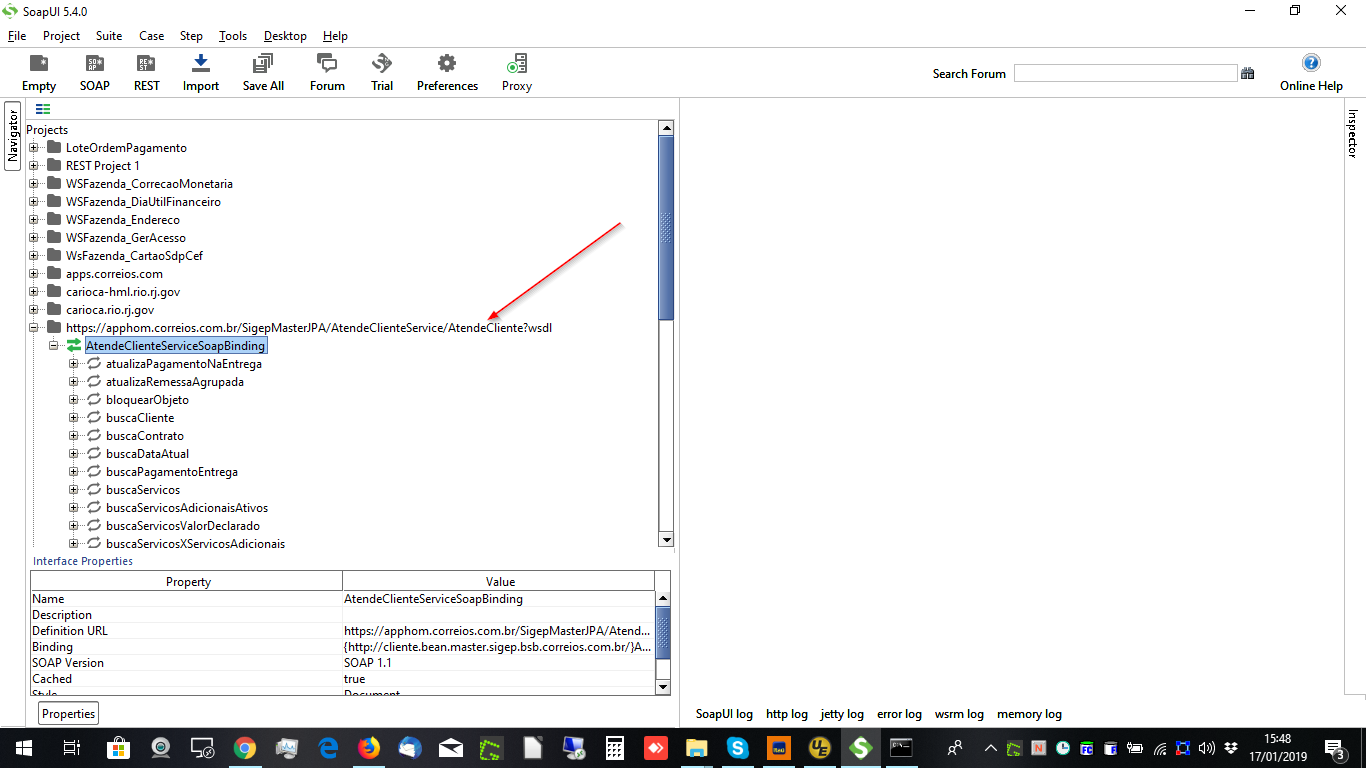Open the File menu

pos(17,36)
